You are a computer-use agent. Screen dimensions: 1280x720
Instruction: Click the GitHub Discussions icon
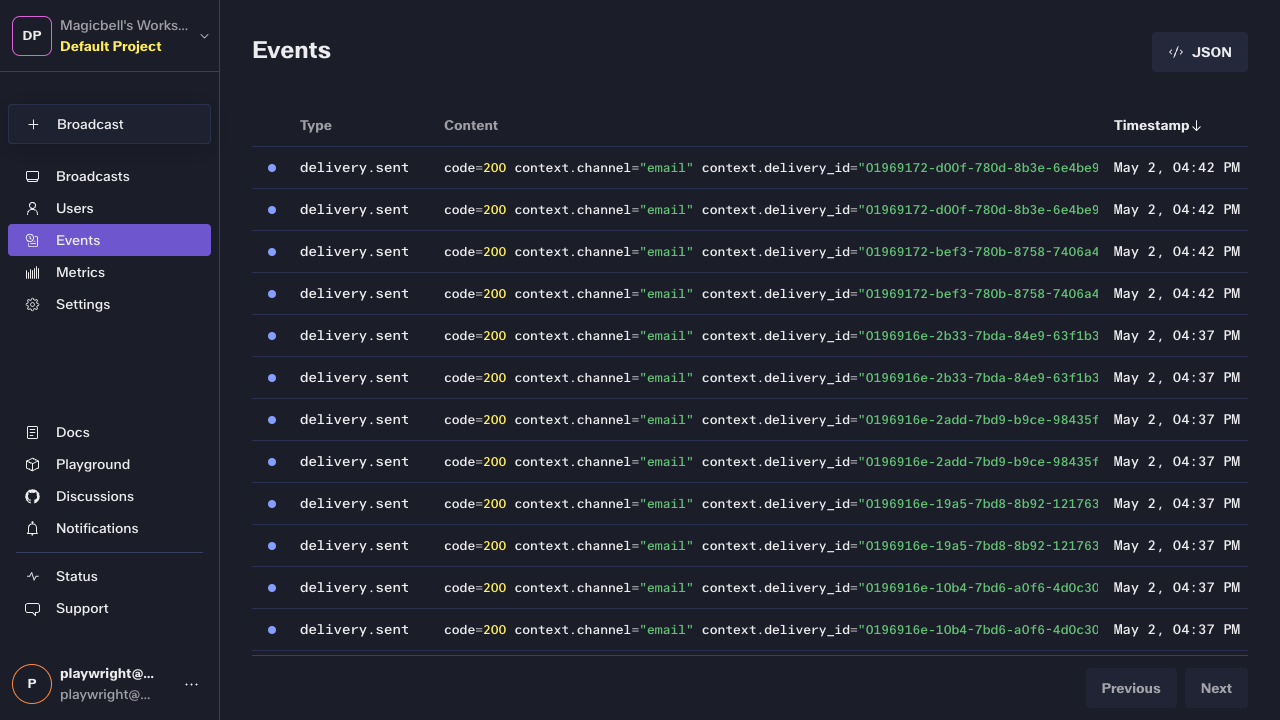click(x=32, y=496)
